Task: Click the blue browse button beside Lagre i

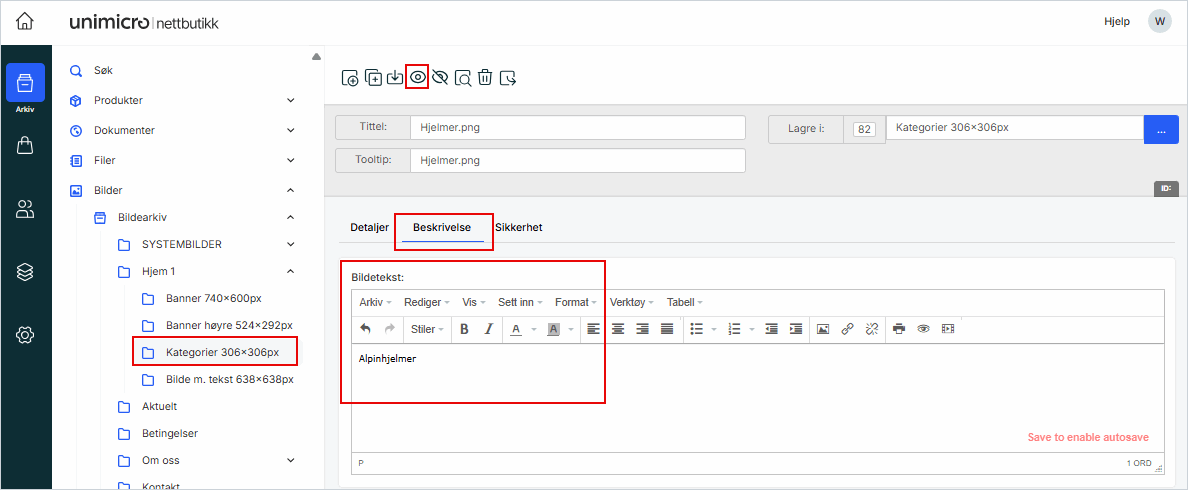Action: click(x=1161, y=129)
